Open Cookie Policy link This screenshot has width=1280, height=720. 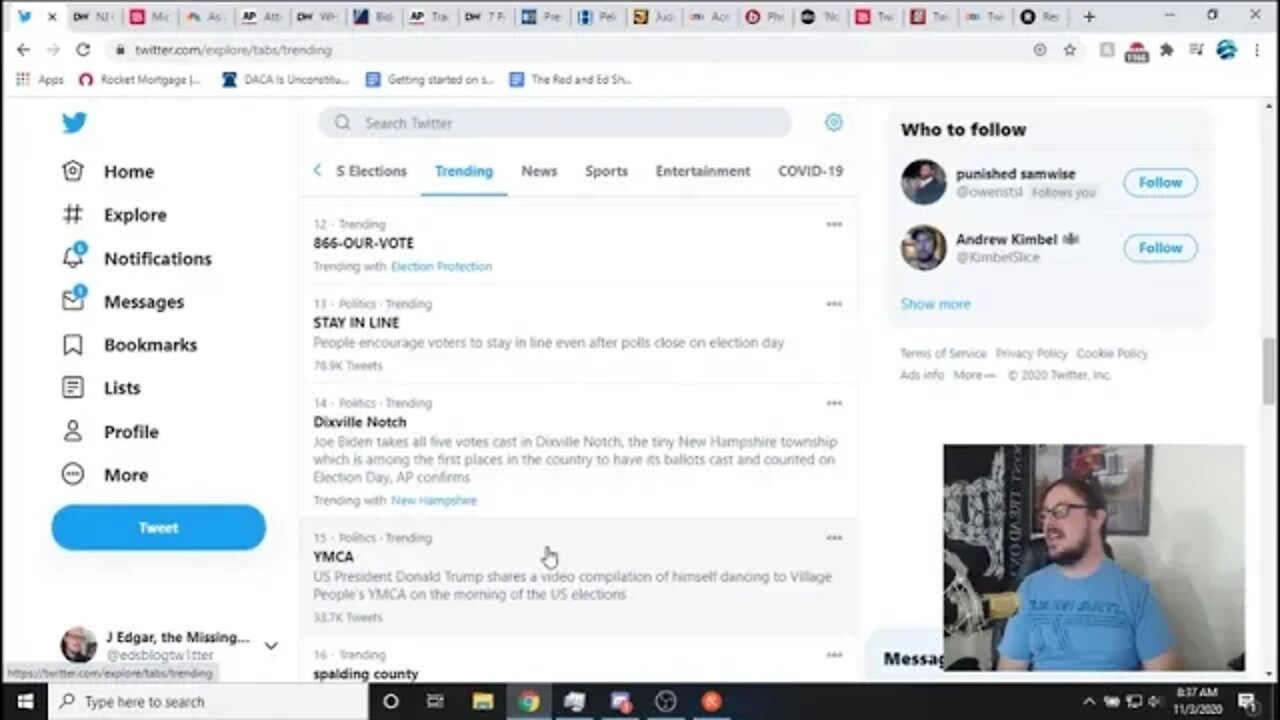click(x=1112, y=354)
